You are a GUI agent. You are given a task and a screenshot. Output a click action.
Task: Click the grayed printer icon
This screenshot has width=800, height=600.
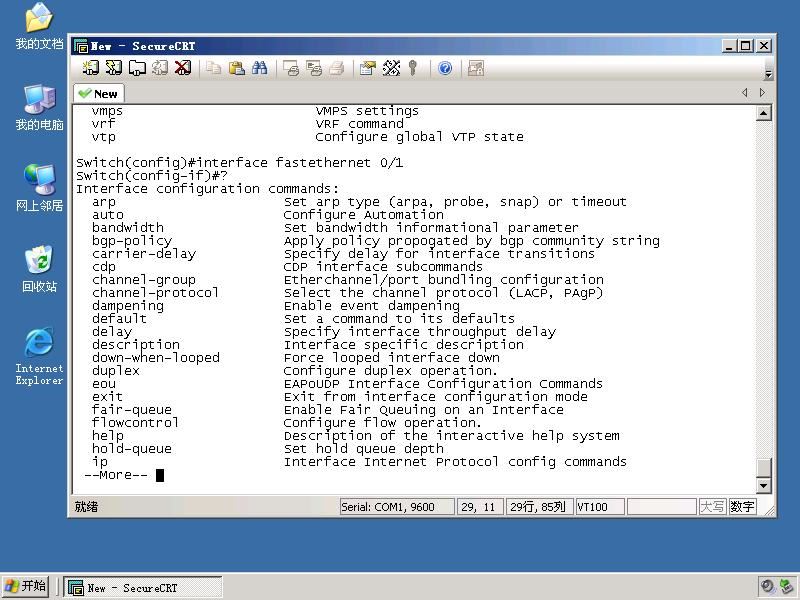tap(337, 68)
